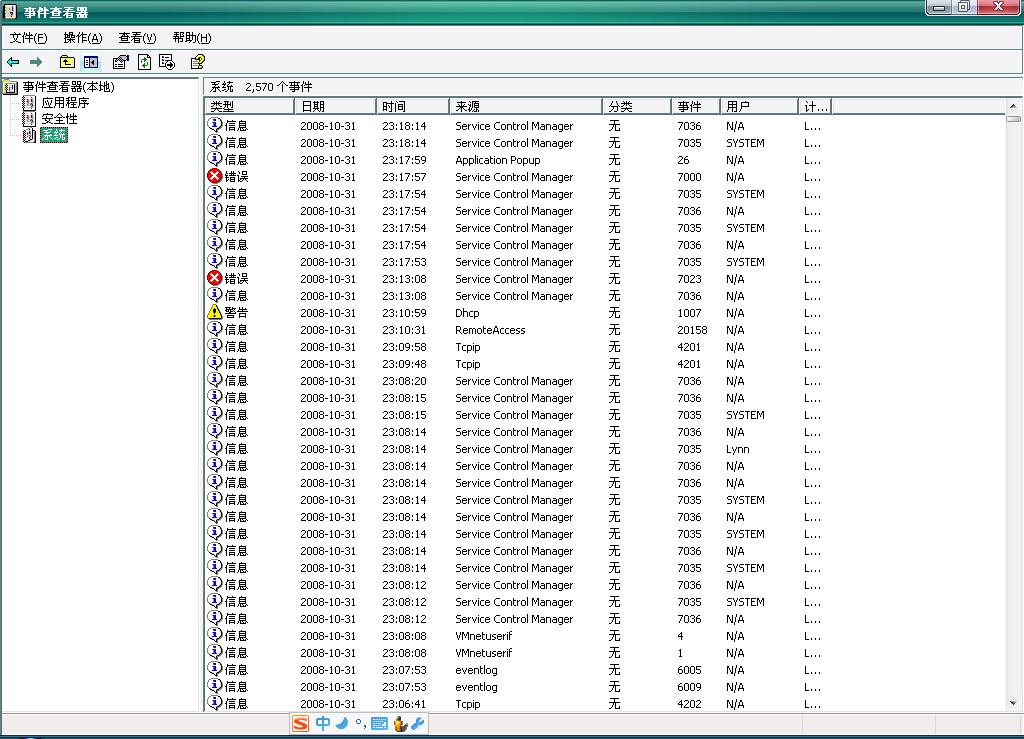The image size is (1024, 739).
Task: Select the 应用程序 log in tree
Action: (65, 103)
